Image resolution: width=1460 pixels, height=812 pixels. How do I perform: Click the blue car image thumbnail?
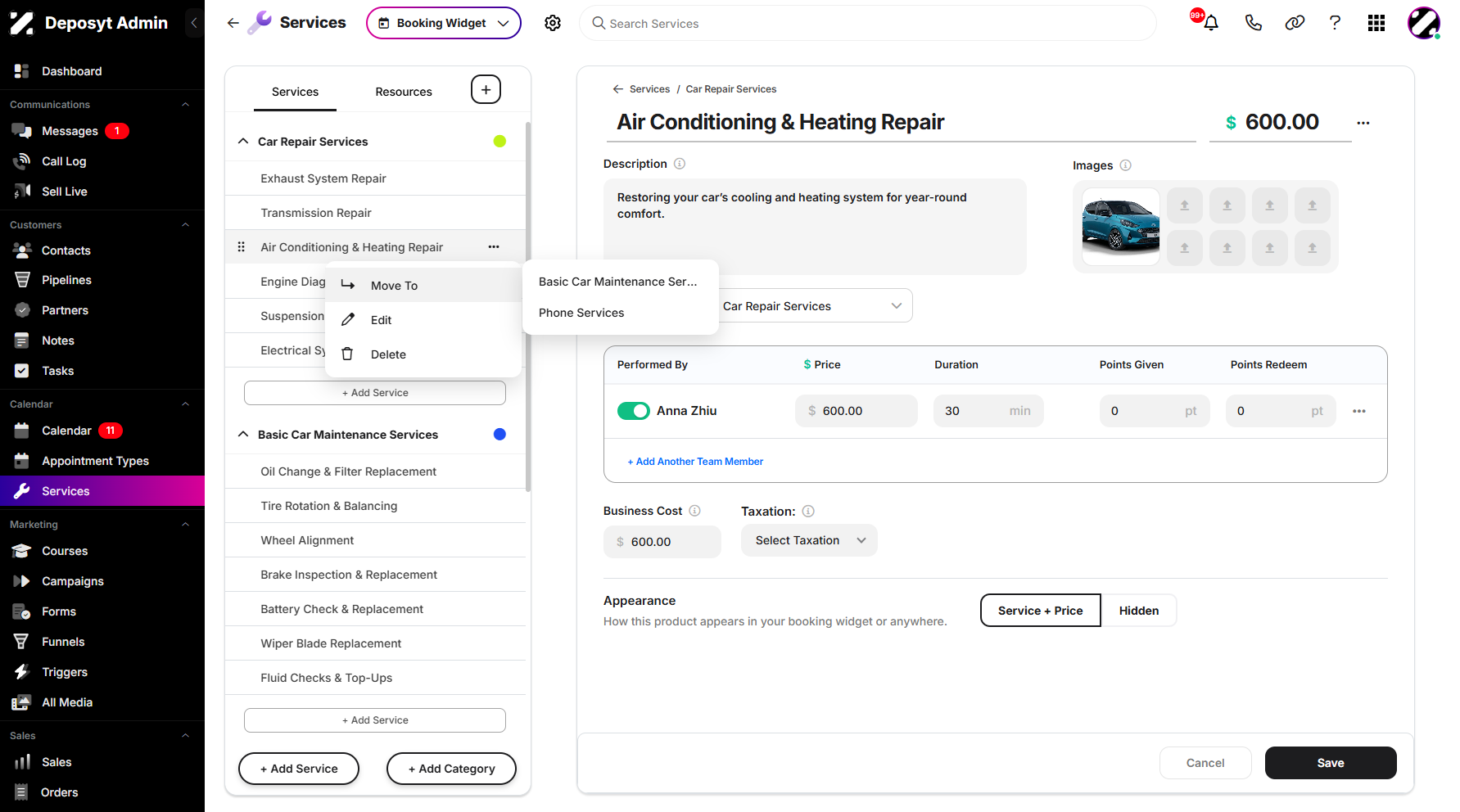click(1120, 227)
